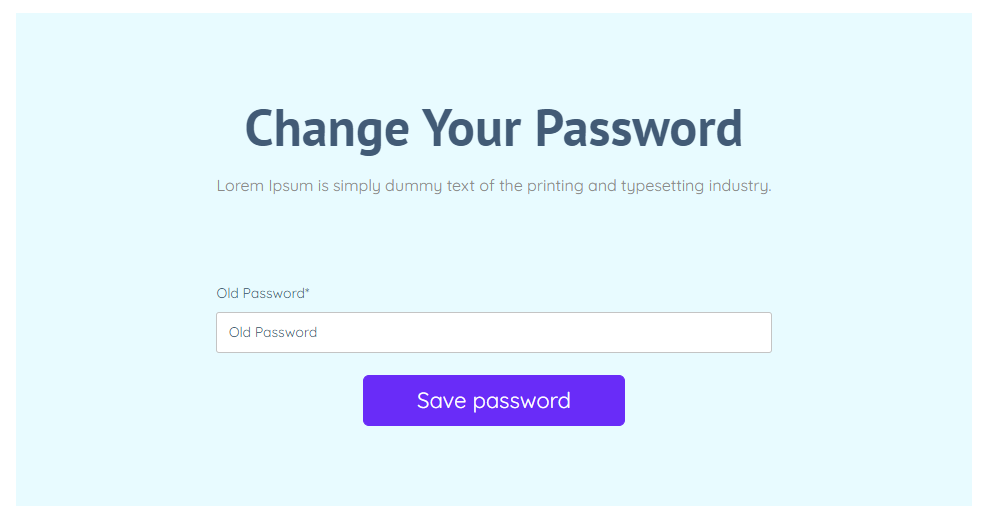The height and width of the screenshot is (519, 1004).
Task: Click the word "Save" on the purple button
Action: pyautogui.click(x=441, y=400)
